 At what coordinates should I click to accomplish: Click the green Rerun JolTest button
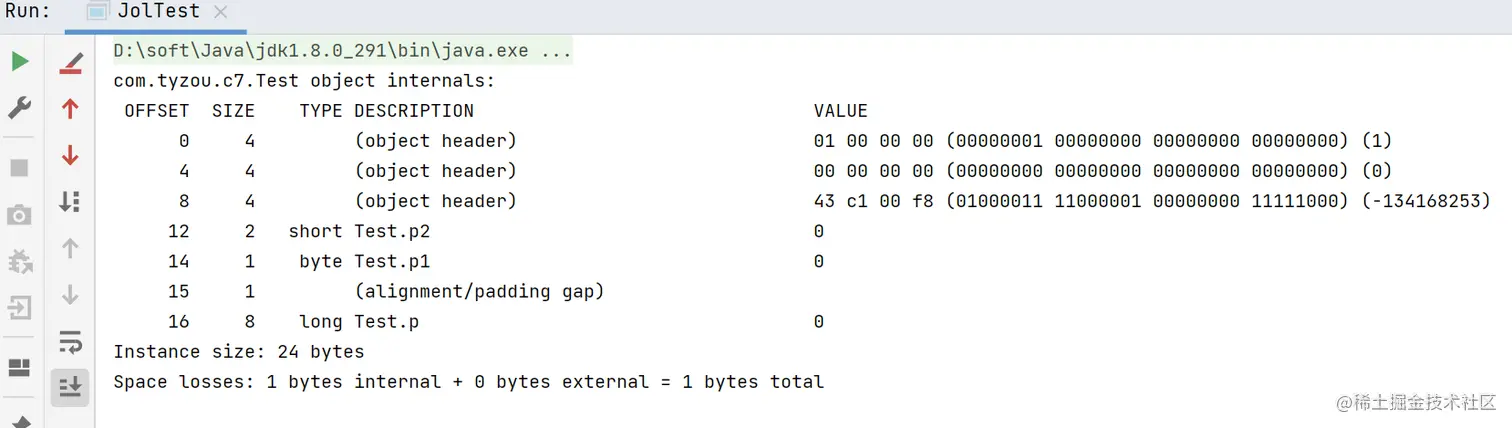20,62
